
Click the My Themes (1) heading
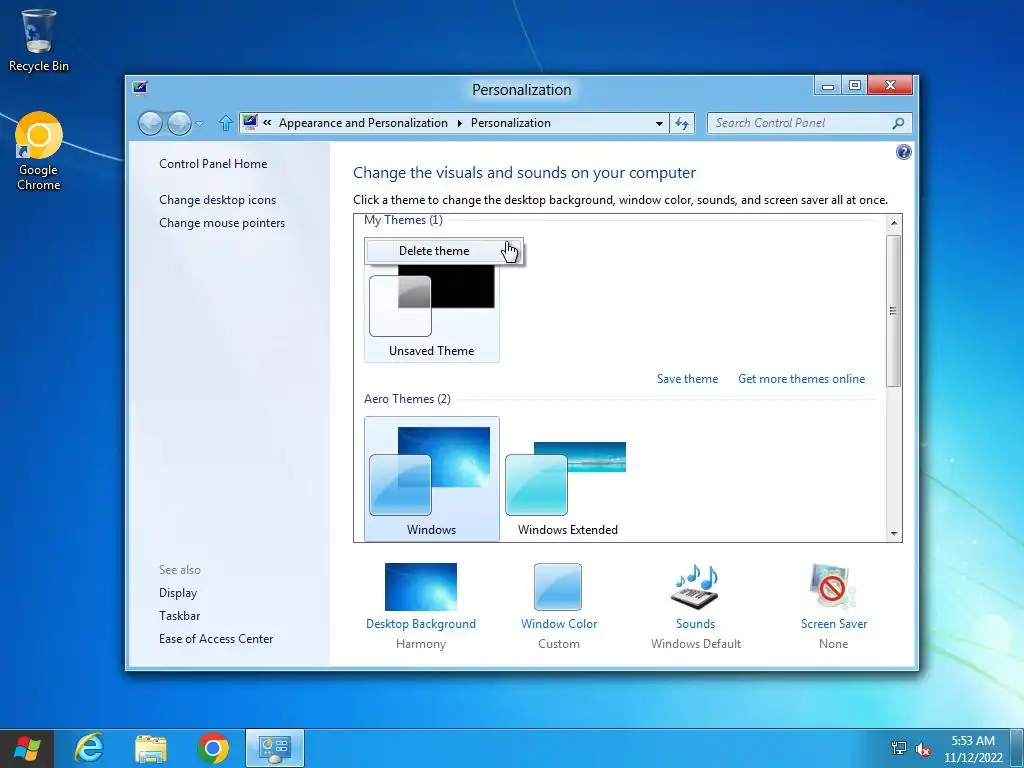(403, 220)
